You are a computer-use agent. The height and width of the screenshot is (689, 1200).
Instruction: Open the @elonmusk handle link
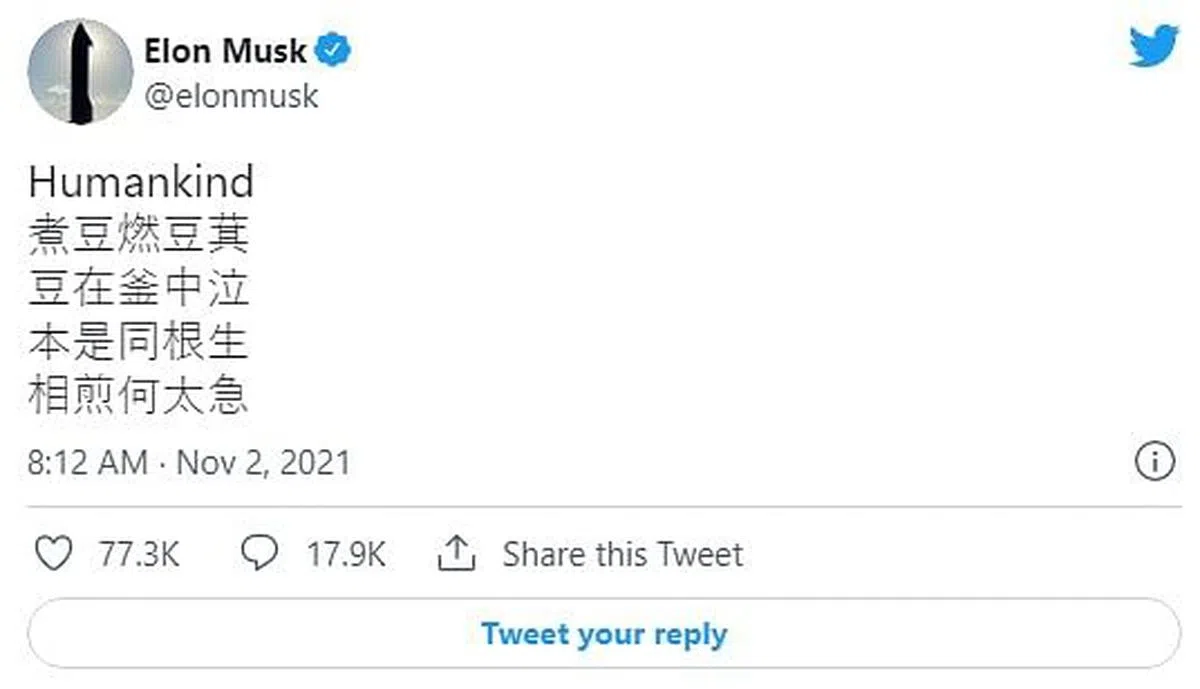[x=232, y=96]
